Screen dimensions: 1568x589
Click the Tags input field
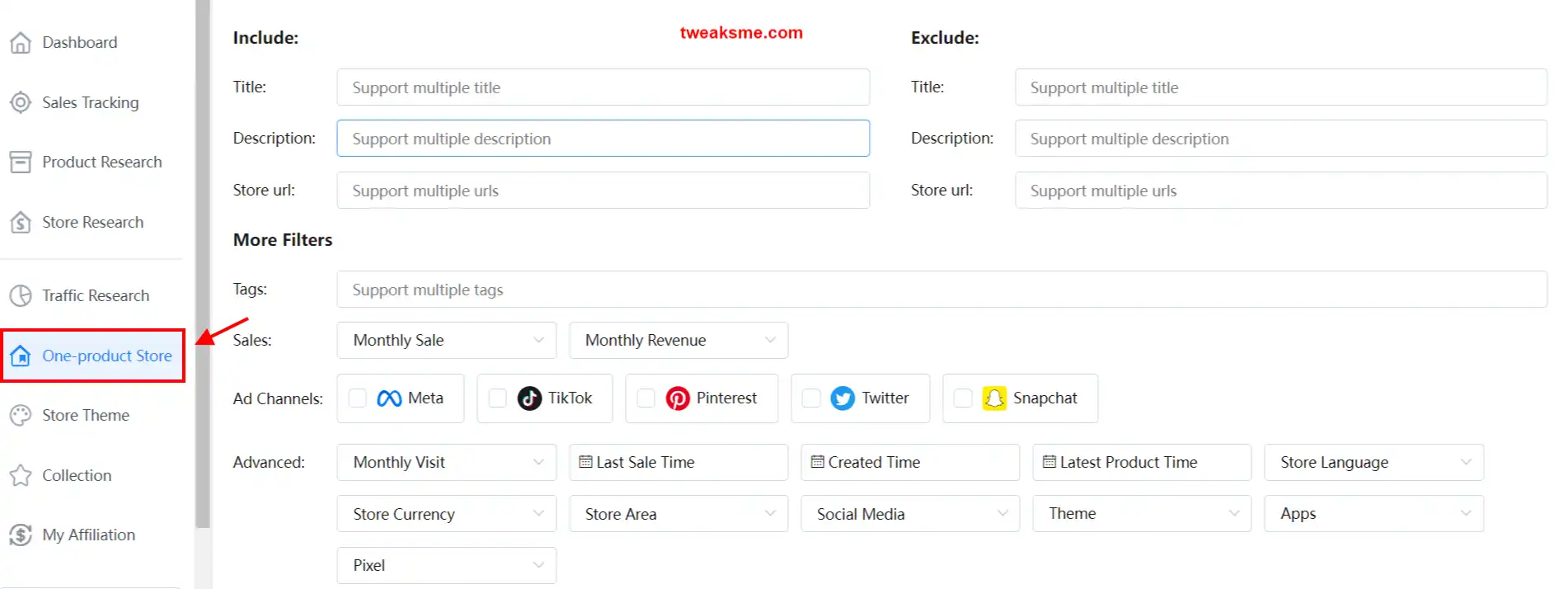[941, 290]
